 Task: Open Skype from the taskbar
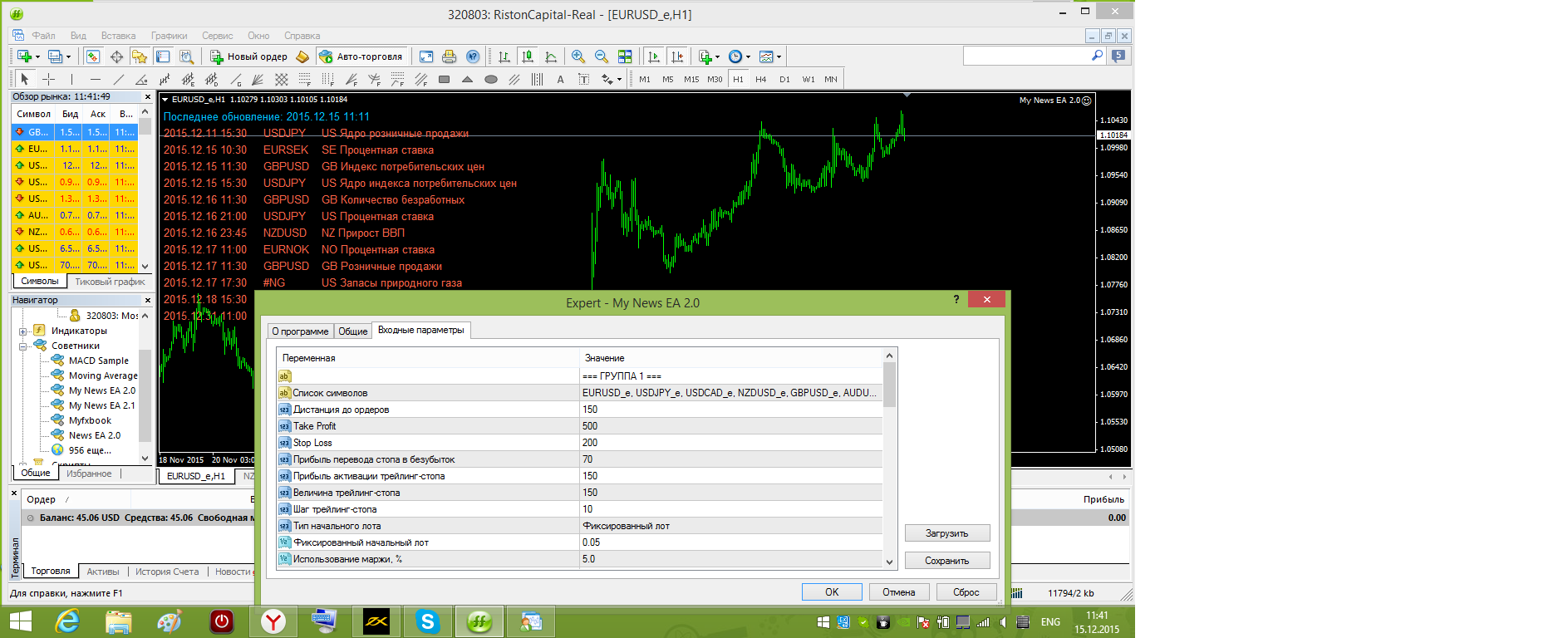click(x=427, y=621)
